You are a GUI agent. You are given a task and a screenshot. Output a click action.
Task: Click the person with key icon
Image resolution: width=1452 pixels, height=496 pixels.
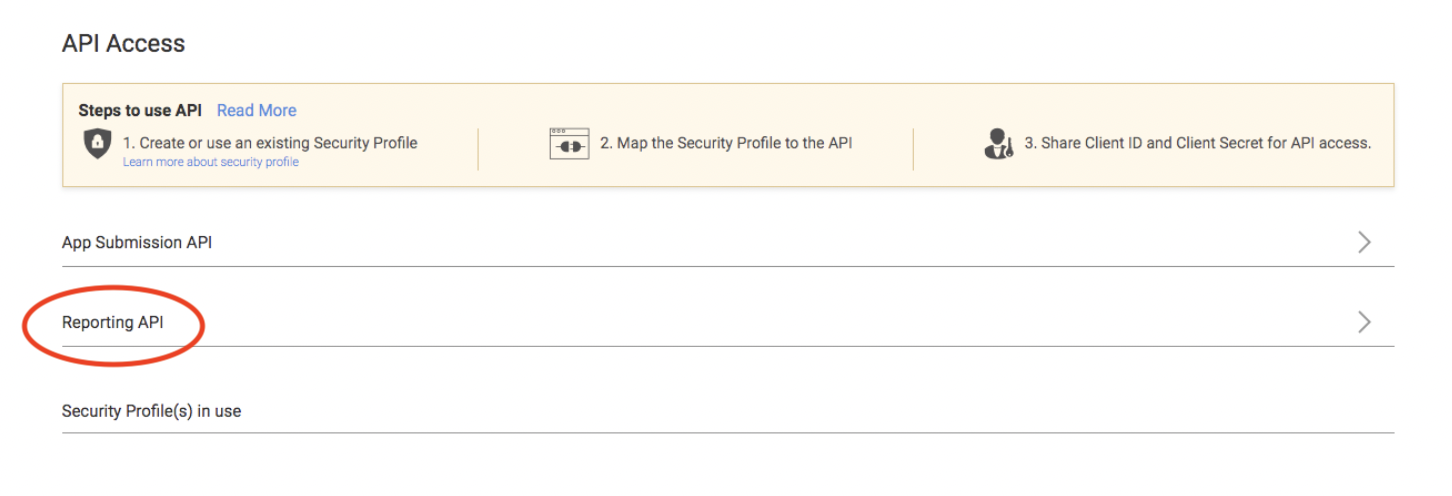[999, 144]
